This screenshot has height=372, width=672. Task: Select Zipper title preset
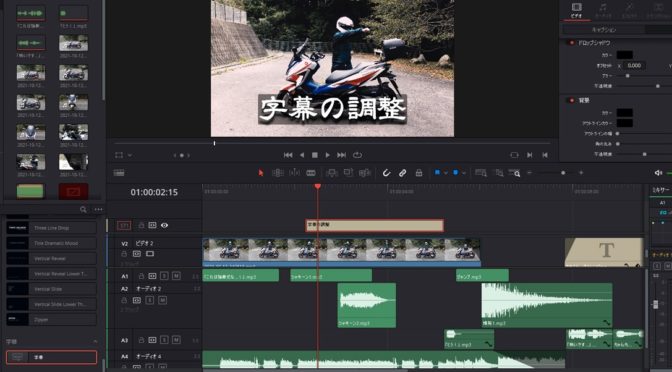coord(51,319)
